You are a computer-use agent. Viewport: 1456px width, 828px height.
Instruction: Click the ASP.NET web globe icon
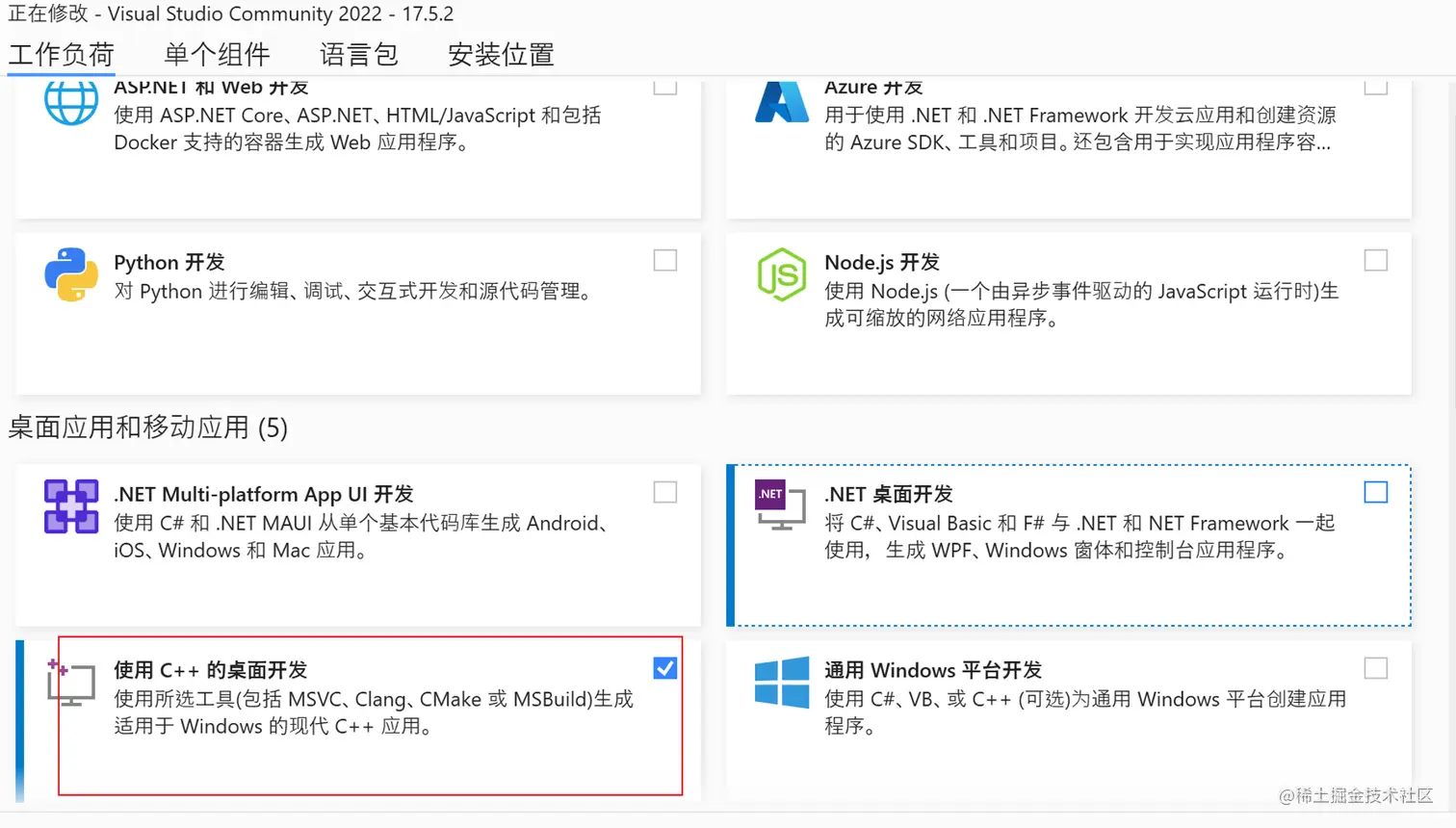coord(71,102)
